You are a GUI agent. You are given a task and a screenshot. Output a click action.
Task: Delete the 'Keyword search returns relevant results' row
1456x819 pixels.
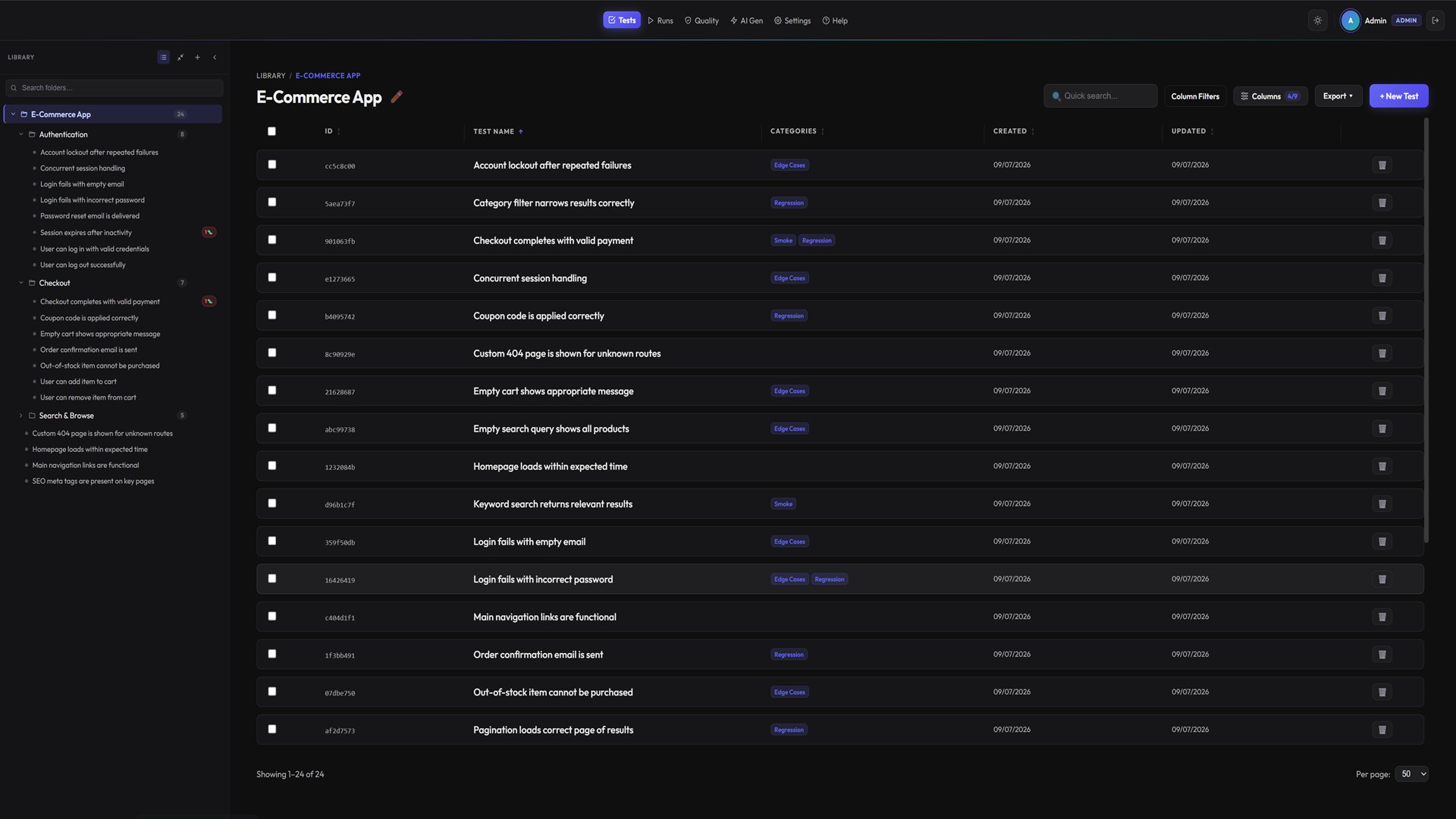click(1382, 504)
